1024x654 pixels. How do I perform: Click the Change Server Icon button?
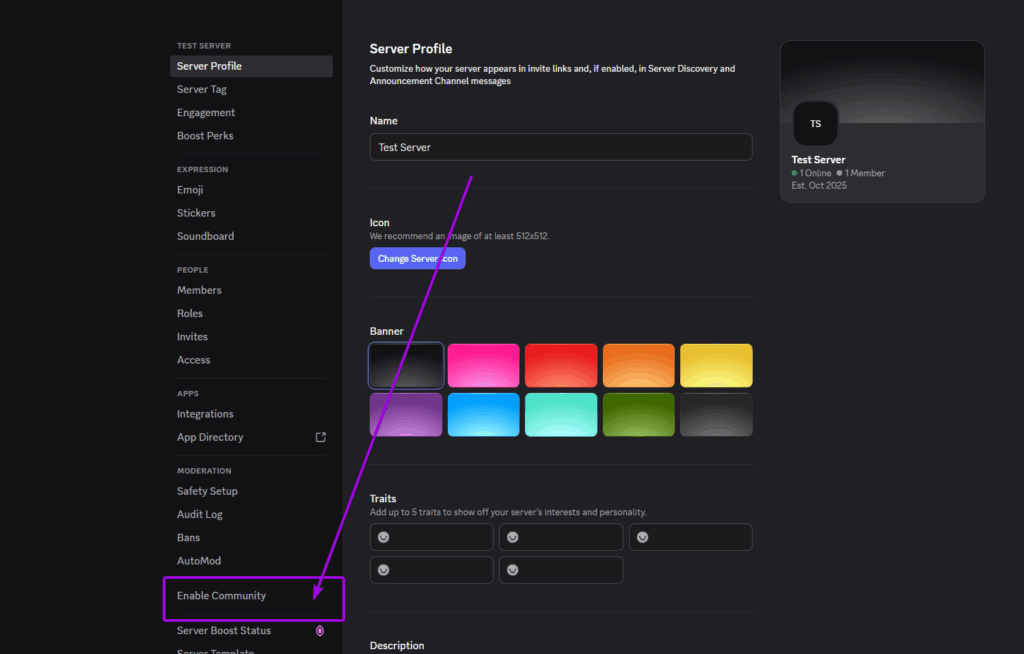(417, 258)
